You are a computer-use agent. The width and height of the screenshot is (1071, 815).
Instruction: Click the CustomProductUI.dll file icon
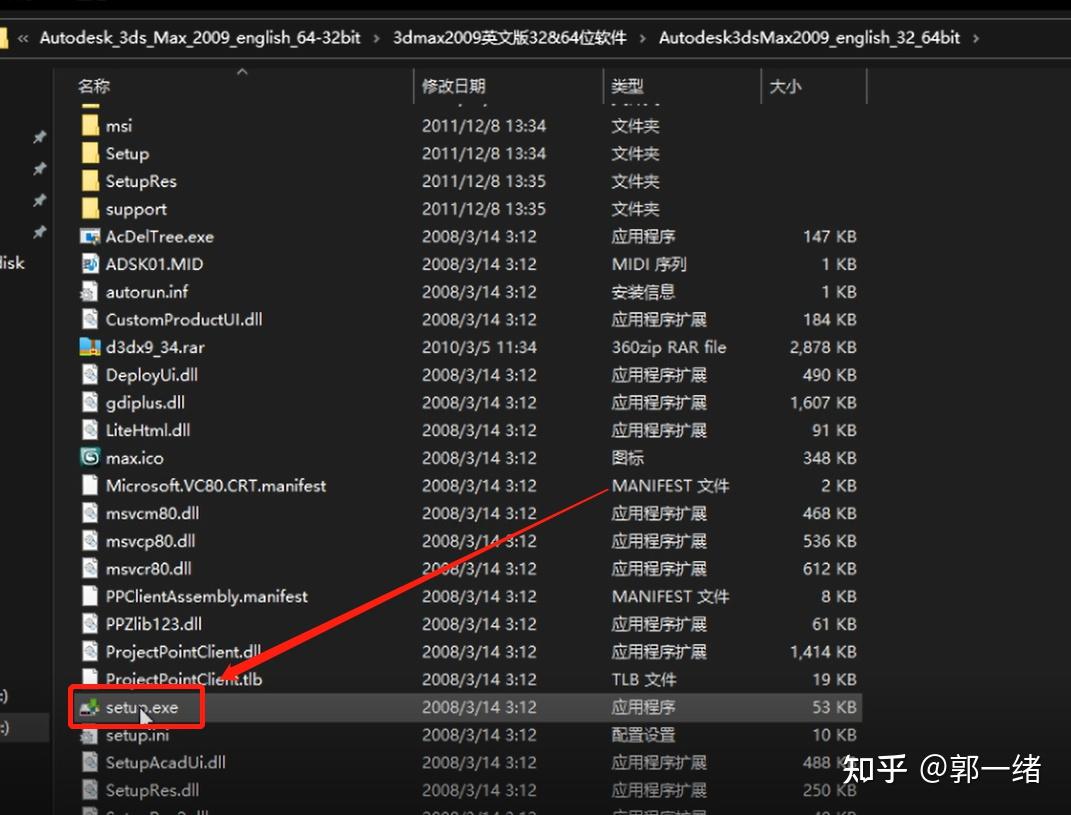coord(89,319)
